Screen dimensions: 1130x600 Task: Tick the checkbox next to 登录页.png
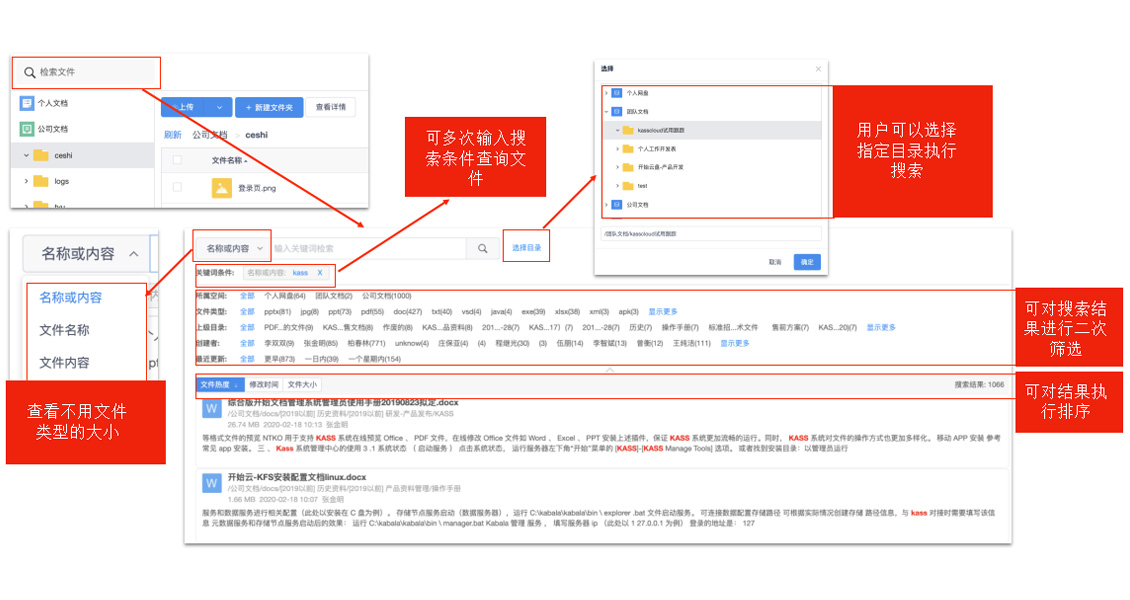[178, 187]
